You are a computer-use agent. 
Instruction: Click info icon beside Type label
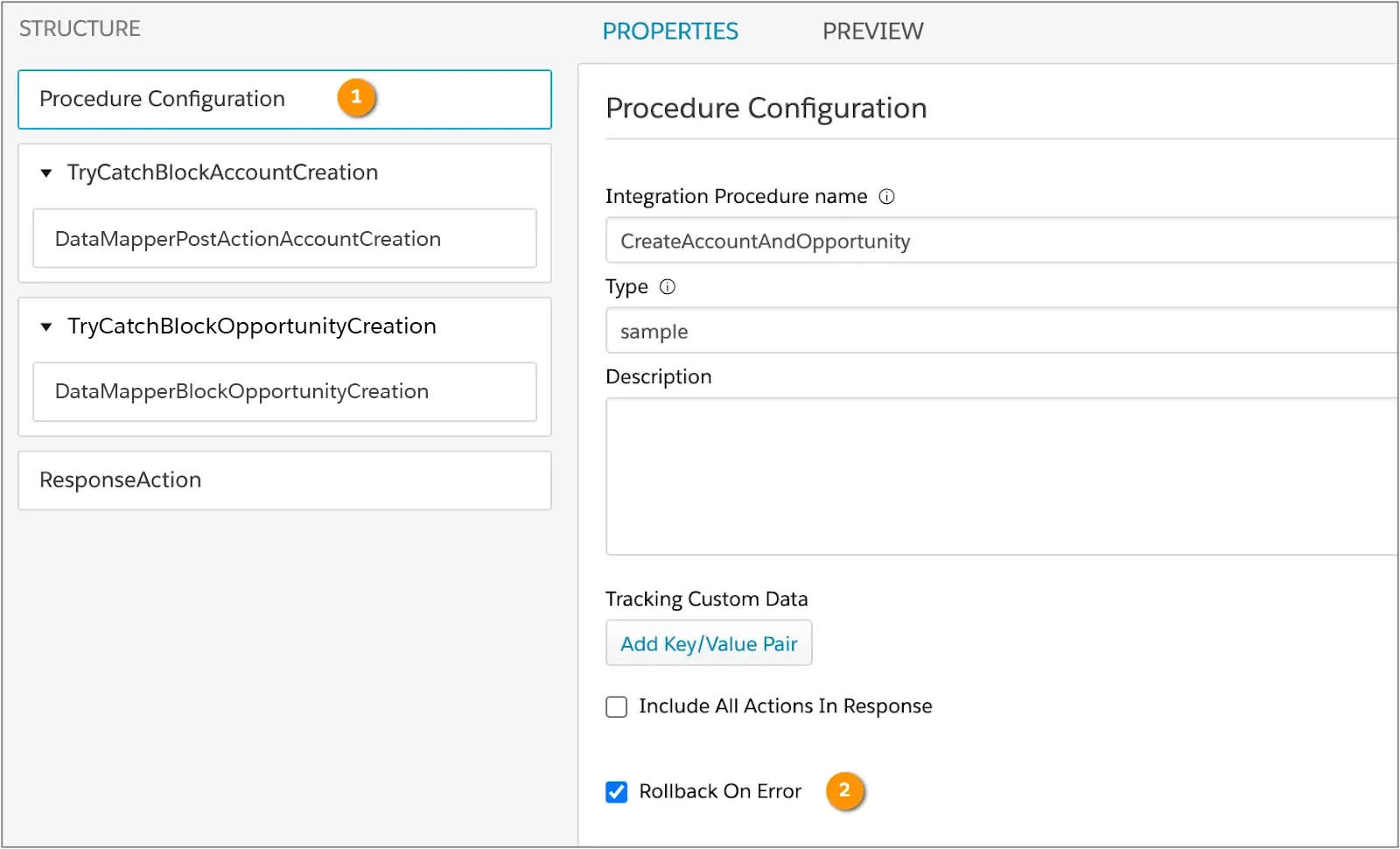pos(667,286)
